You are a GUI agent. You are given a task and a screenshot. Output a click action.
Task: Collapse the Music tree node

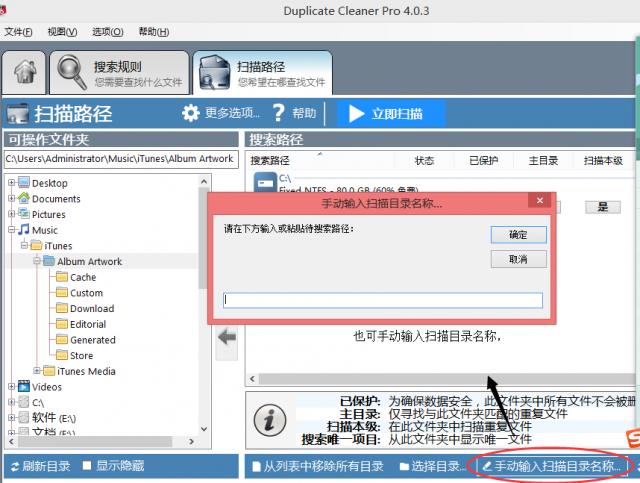[12, 229]
